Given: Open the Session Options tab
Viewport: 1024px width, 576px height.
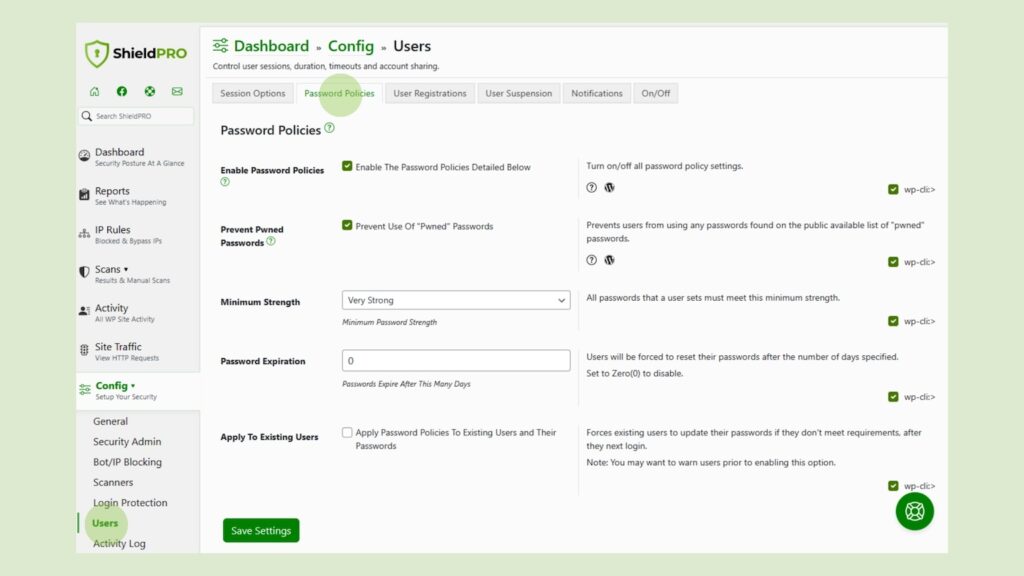Looking at the screenshot, I should 253,93.
